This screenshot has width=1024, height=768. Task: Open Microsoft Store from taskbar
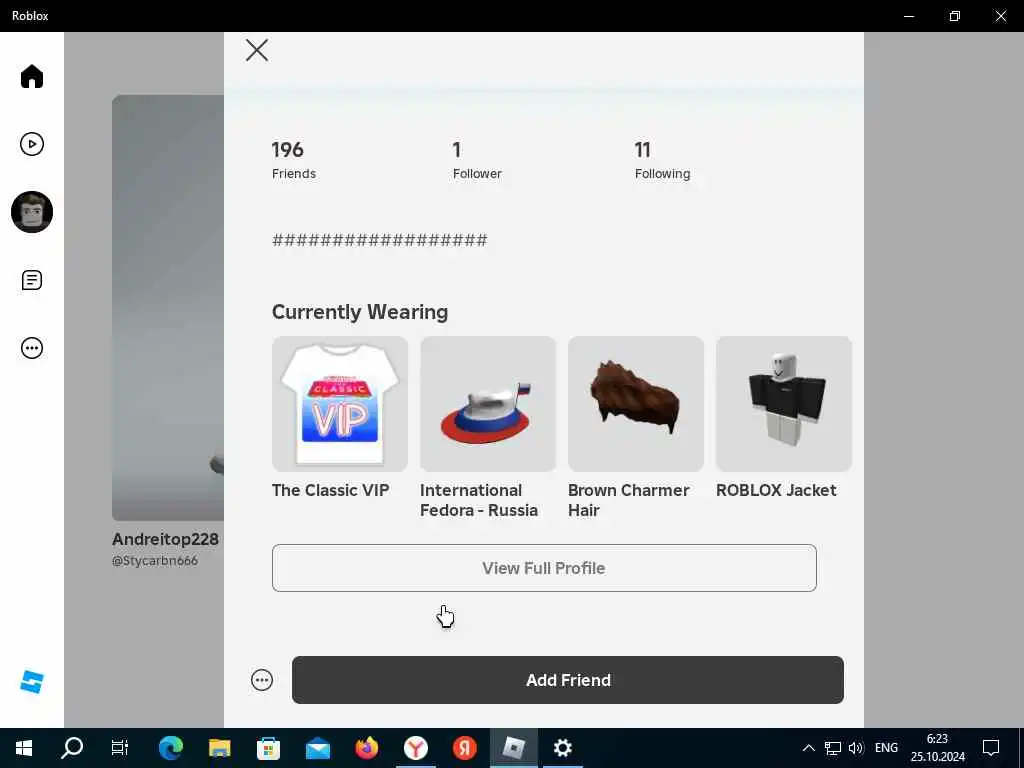tap(268, 748)
